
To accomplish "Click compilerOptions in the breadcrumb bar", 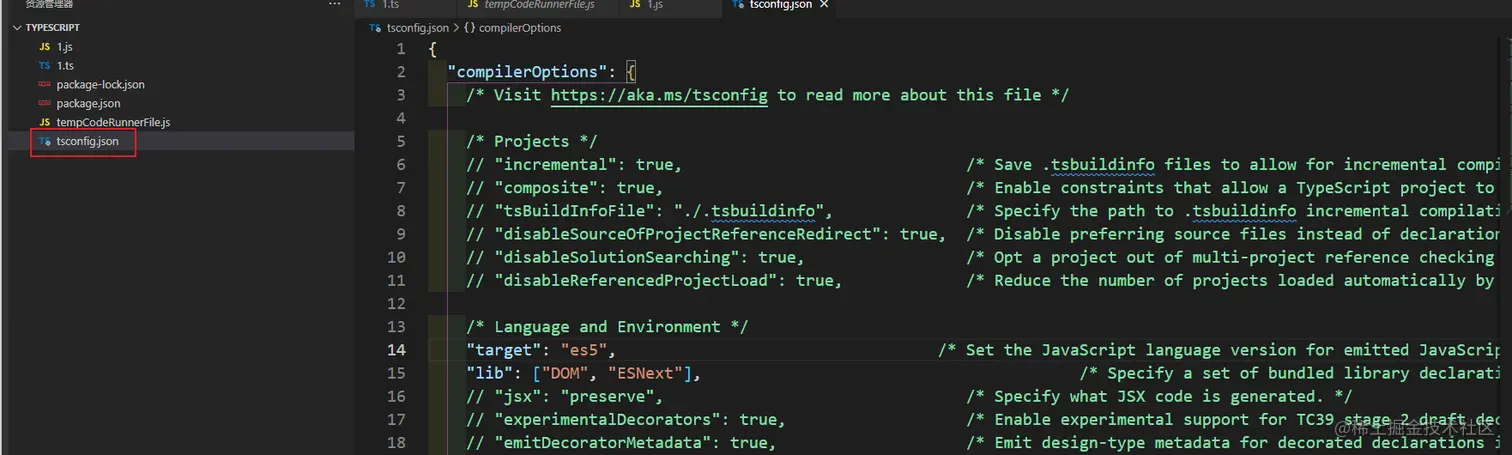I will coord(520,28).
